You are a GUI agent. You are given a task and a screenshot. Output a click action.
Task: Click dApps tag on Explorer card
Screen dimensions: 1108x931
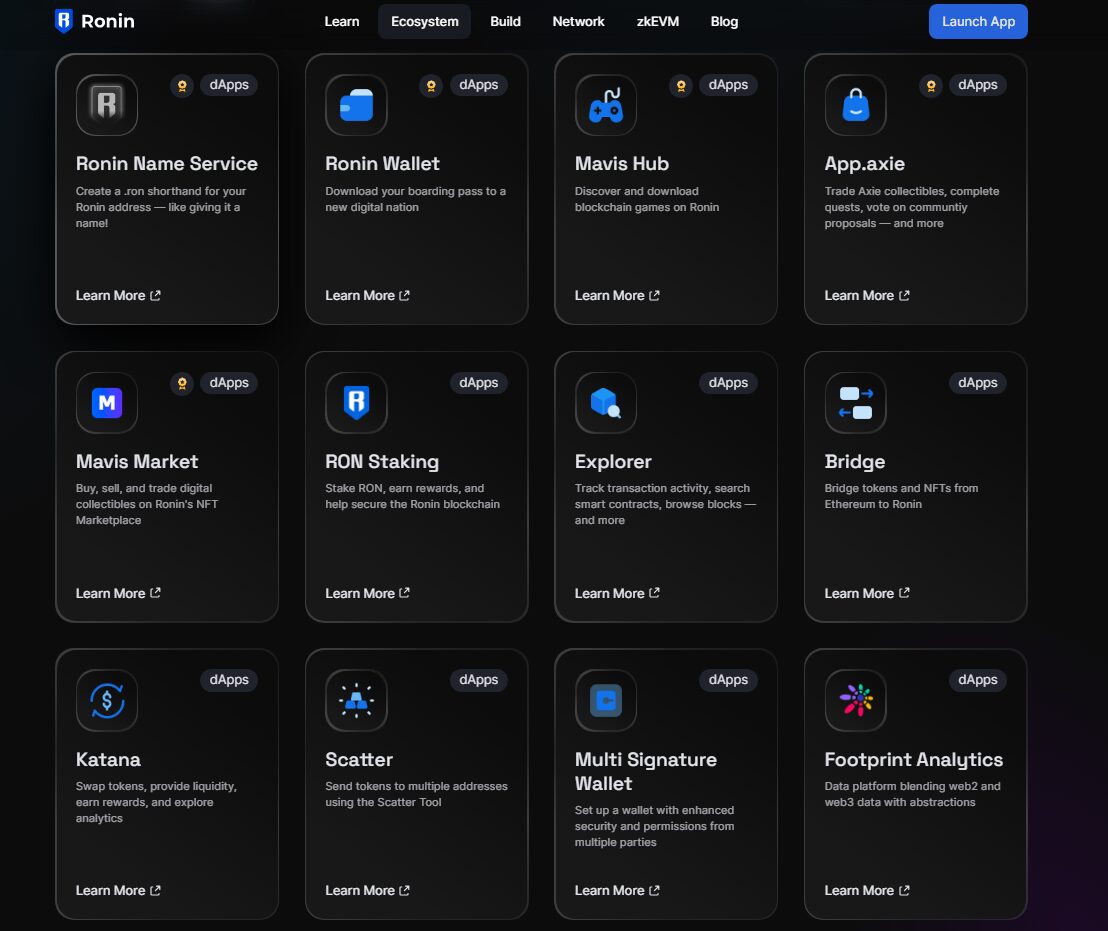728,383
